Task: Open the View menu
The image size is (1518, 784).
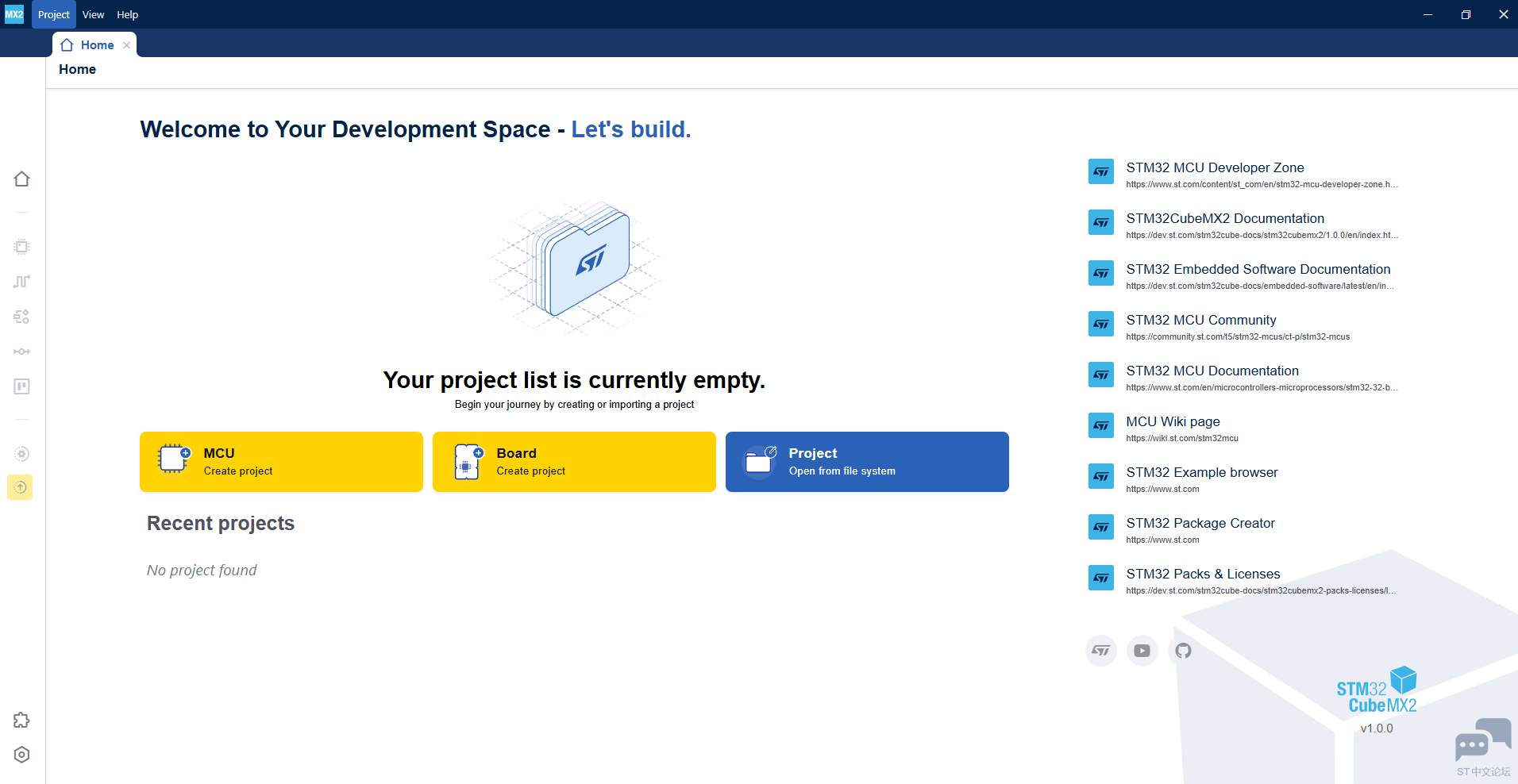Action: coord(94,14)
